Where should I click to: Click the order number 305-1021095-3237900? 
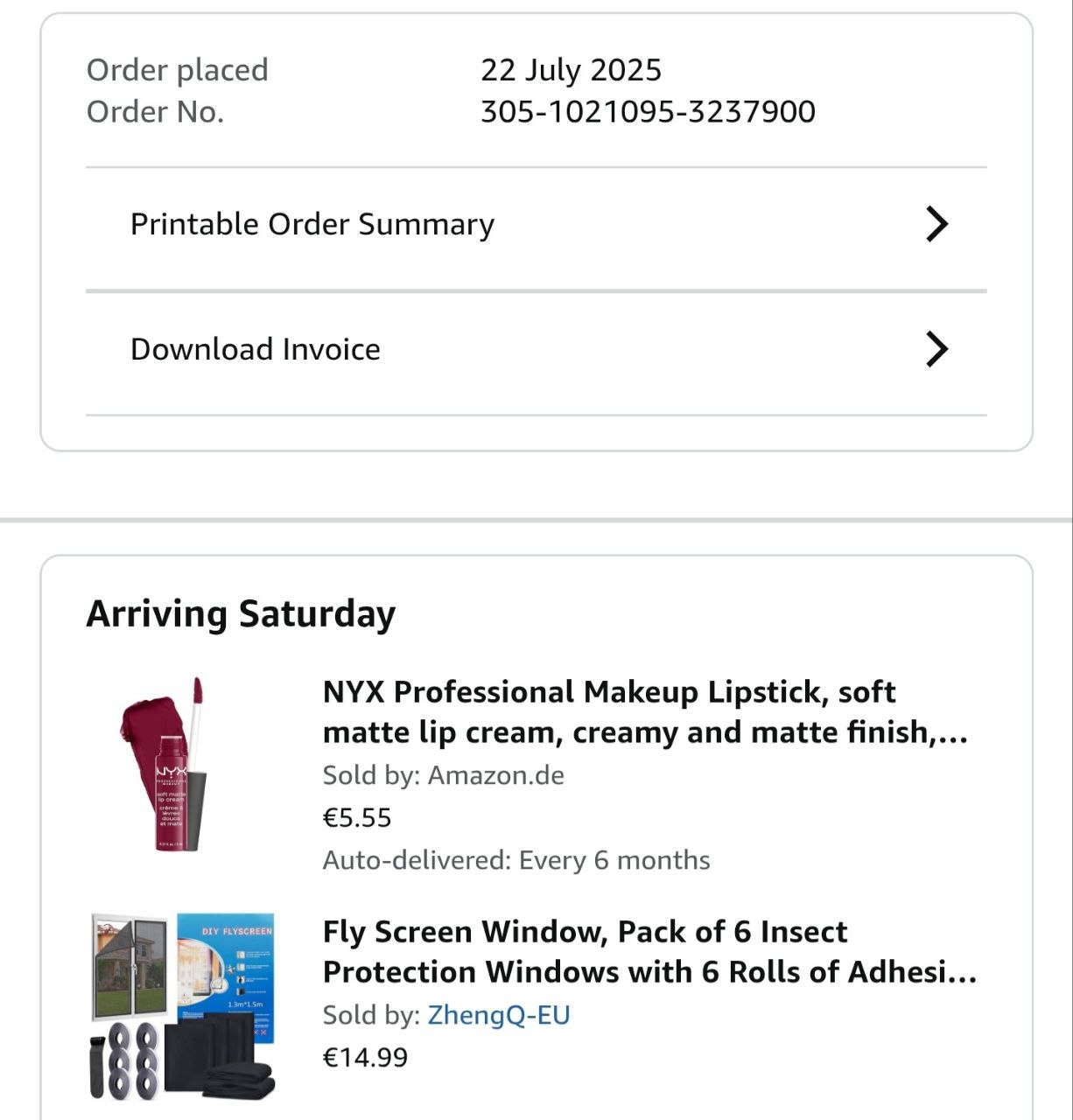(x=648, y=111)
